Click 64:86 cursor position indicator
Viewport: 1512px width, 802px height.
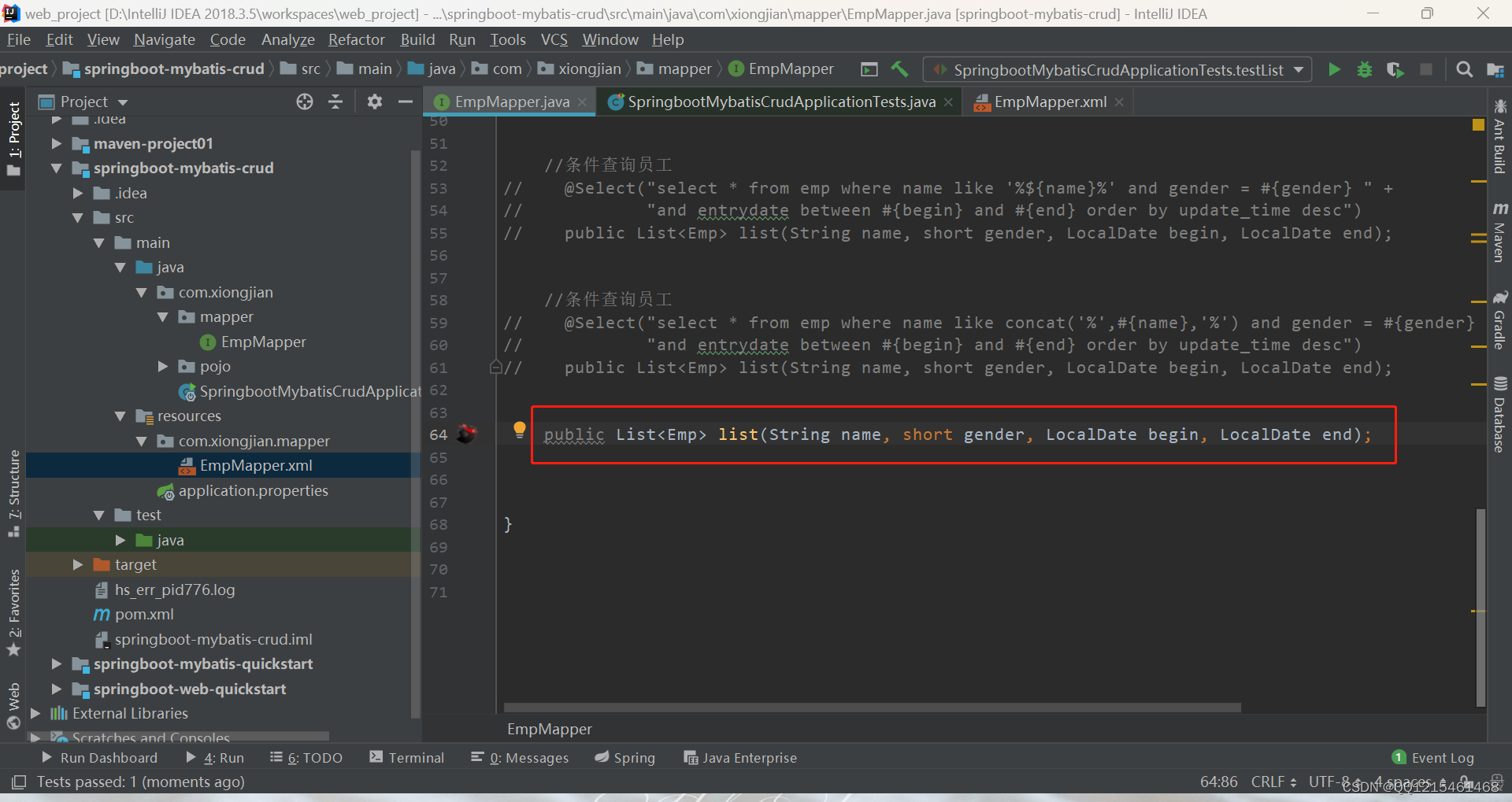(1218, 782)
